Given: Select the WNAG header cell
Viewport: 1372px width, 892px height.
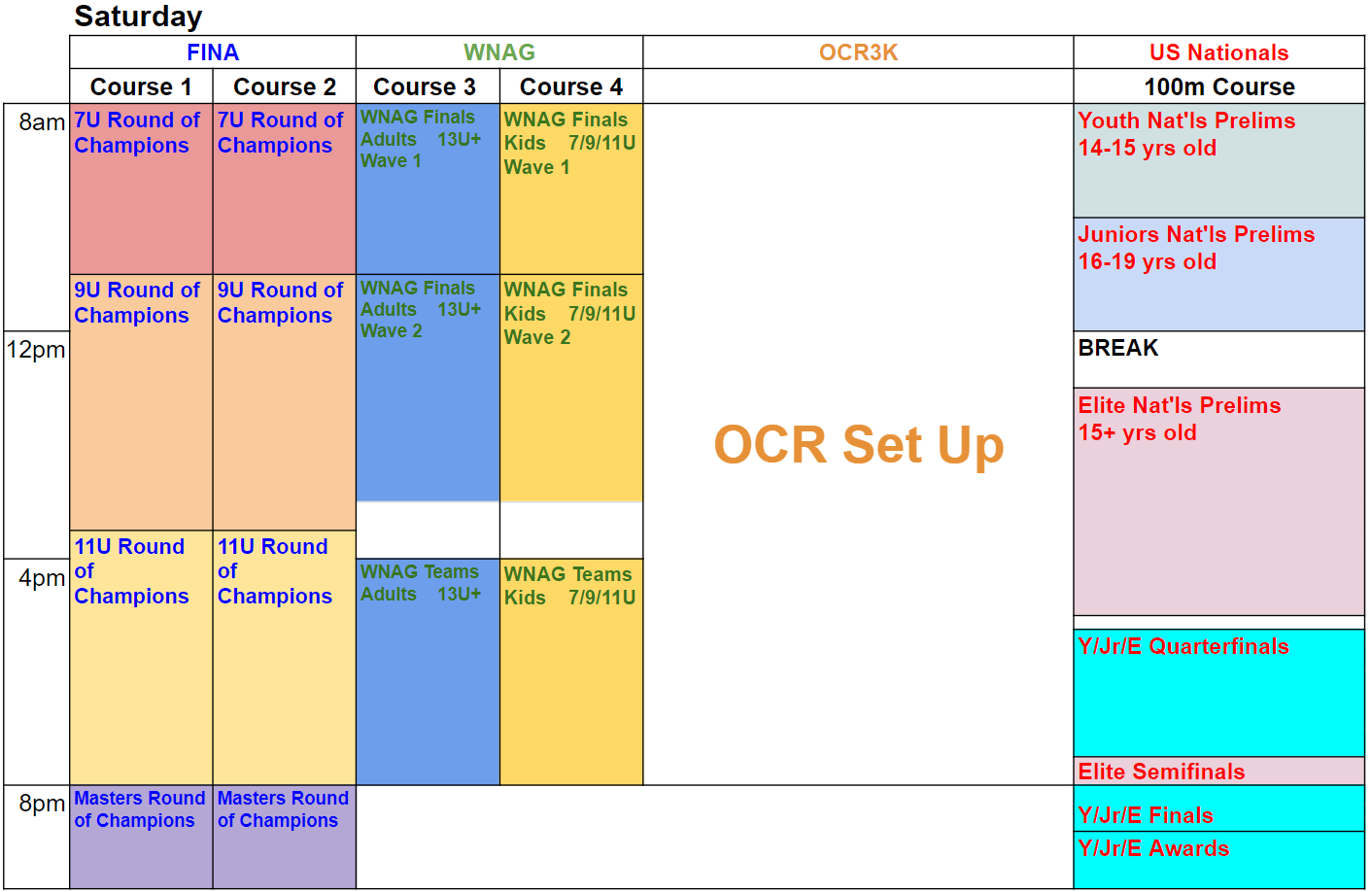Looking at the screenshot, I should click(499, 52).
